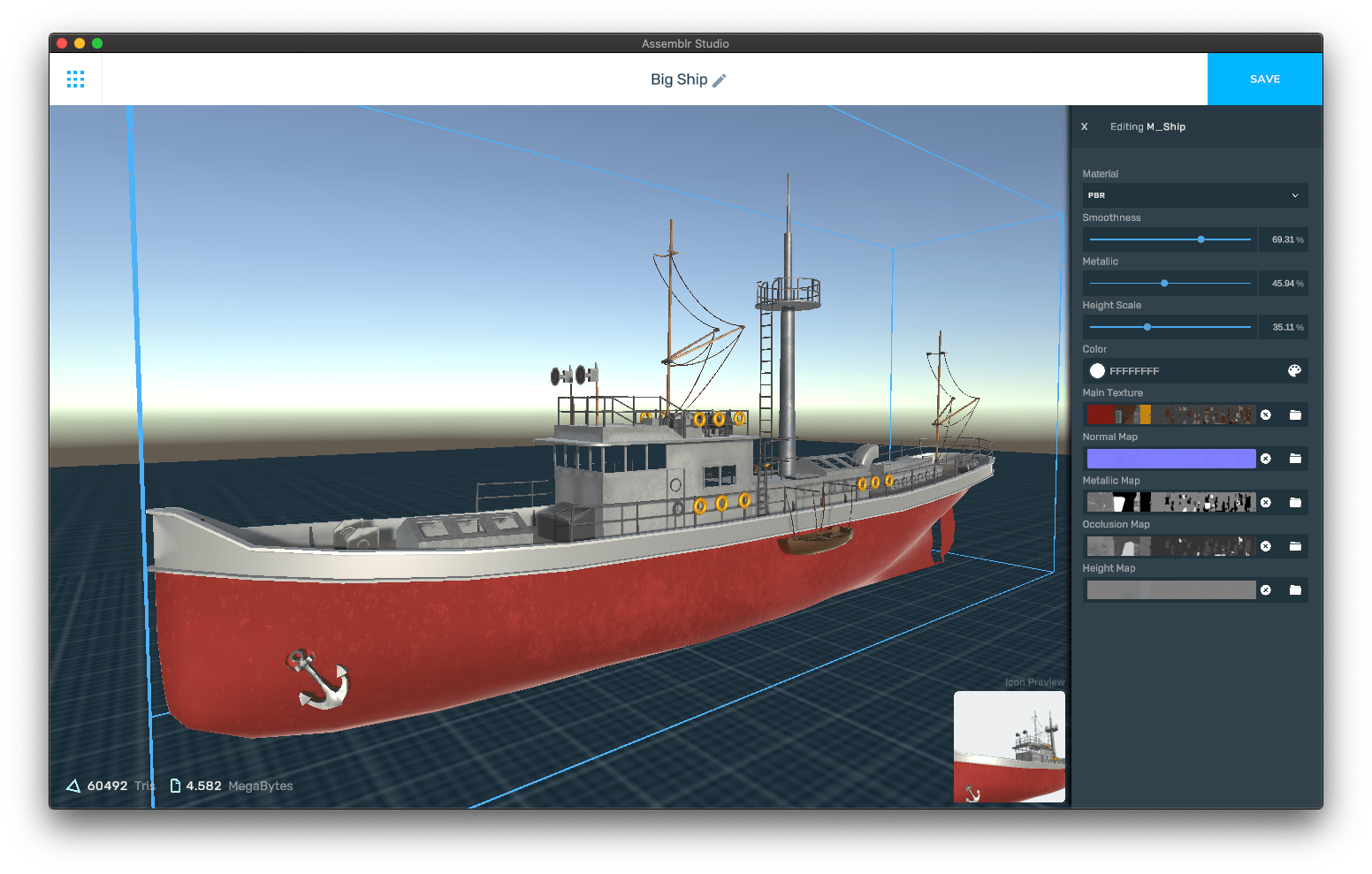This screenshot has width=1372, height=874.
Task: Select the Metallic Map thumbnail
Action: [x=1170, y=502]
